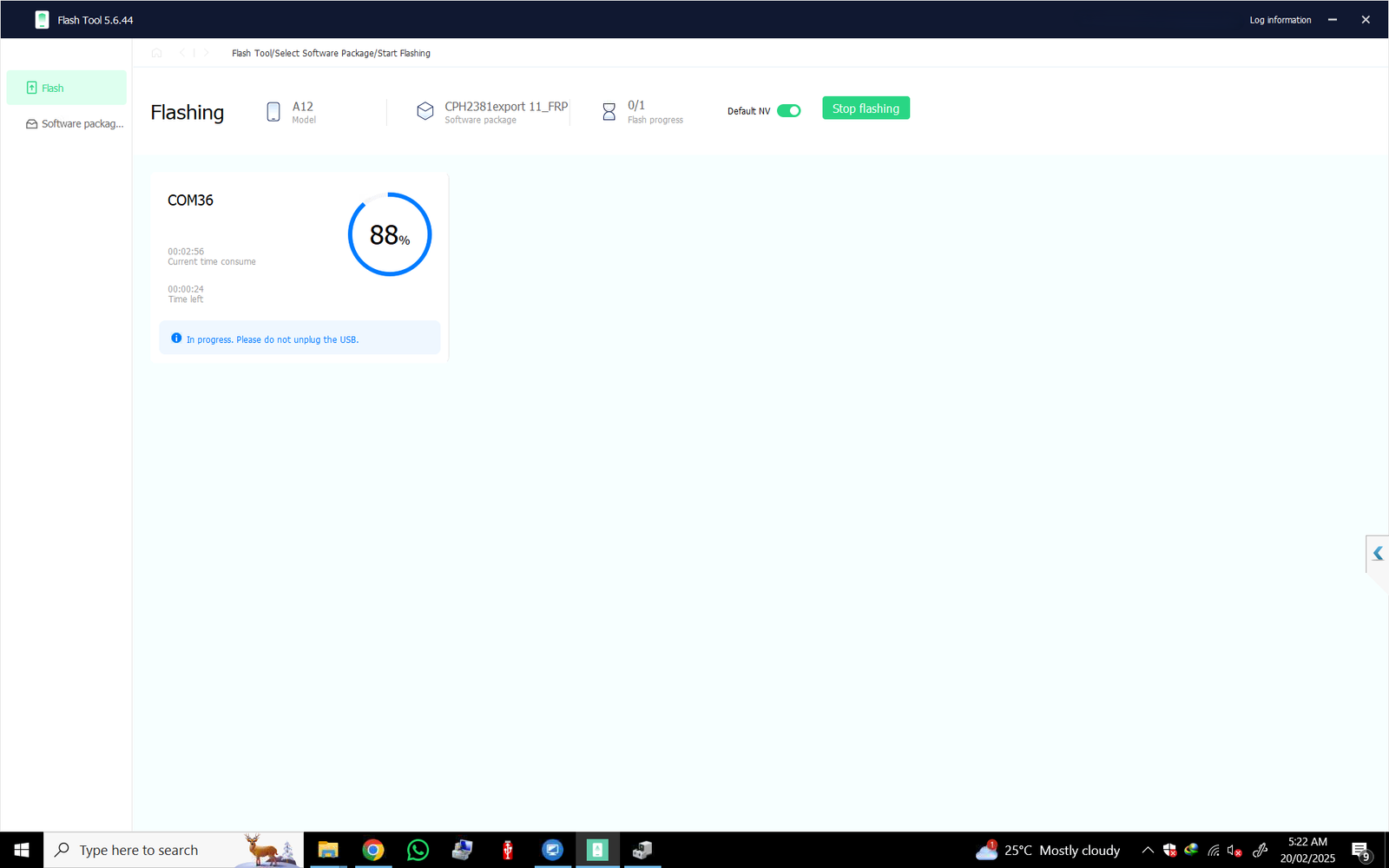Click the COM36 device card title
This screenshot has height=868, width=1389.
189,200
